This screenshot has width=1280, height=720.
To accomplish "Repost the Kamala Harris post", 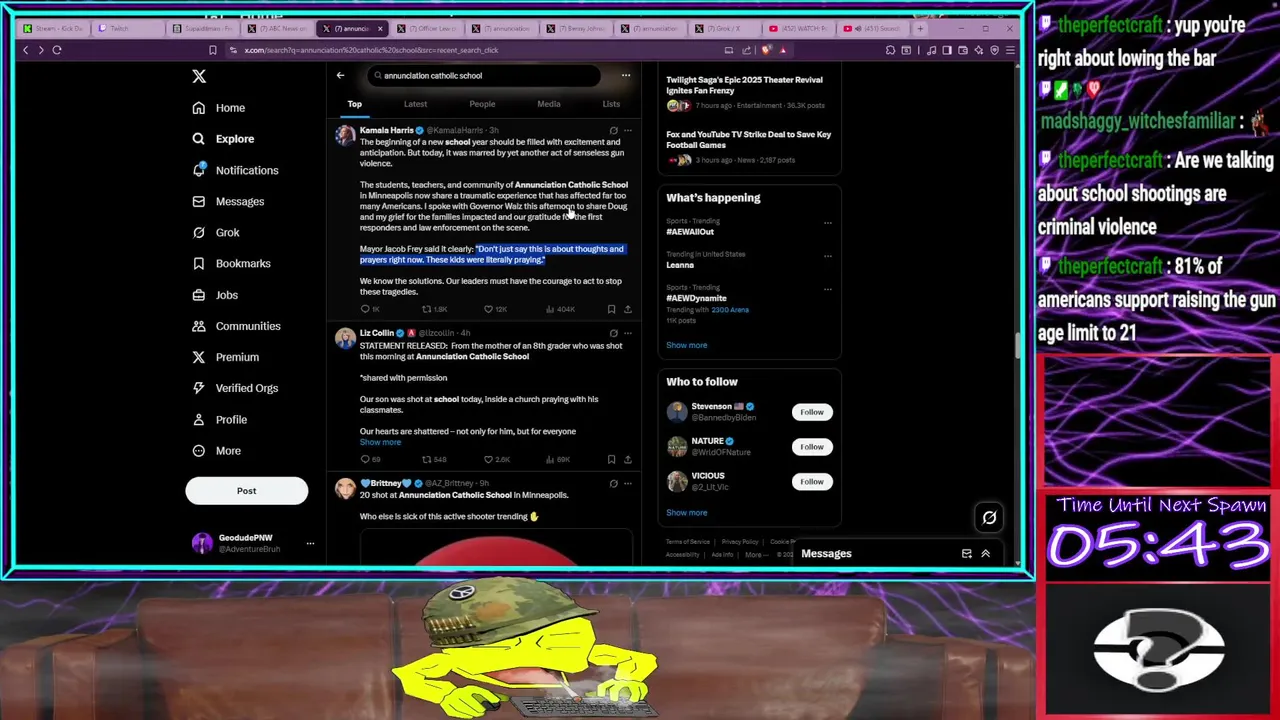I will tap(433, 309).
